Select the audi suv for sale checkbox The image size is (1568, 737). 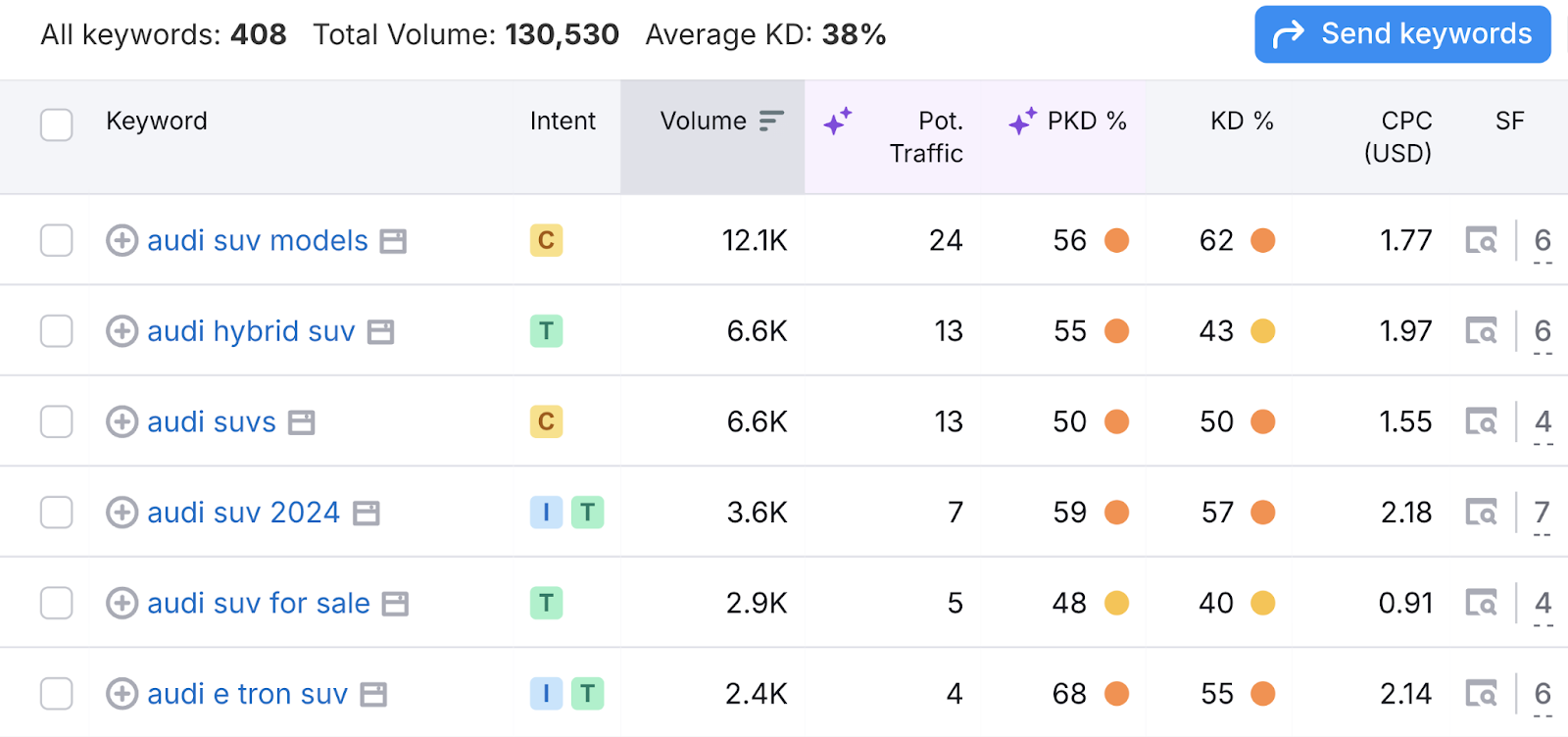pos(57,603)
